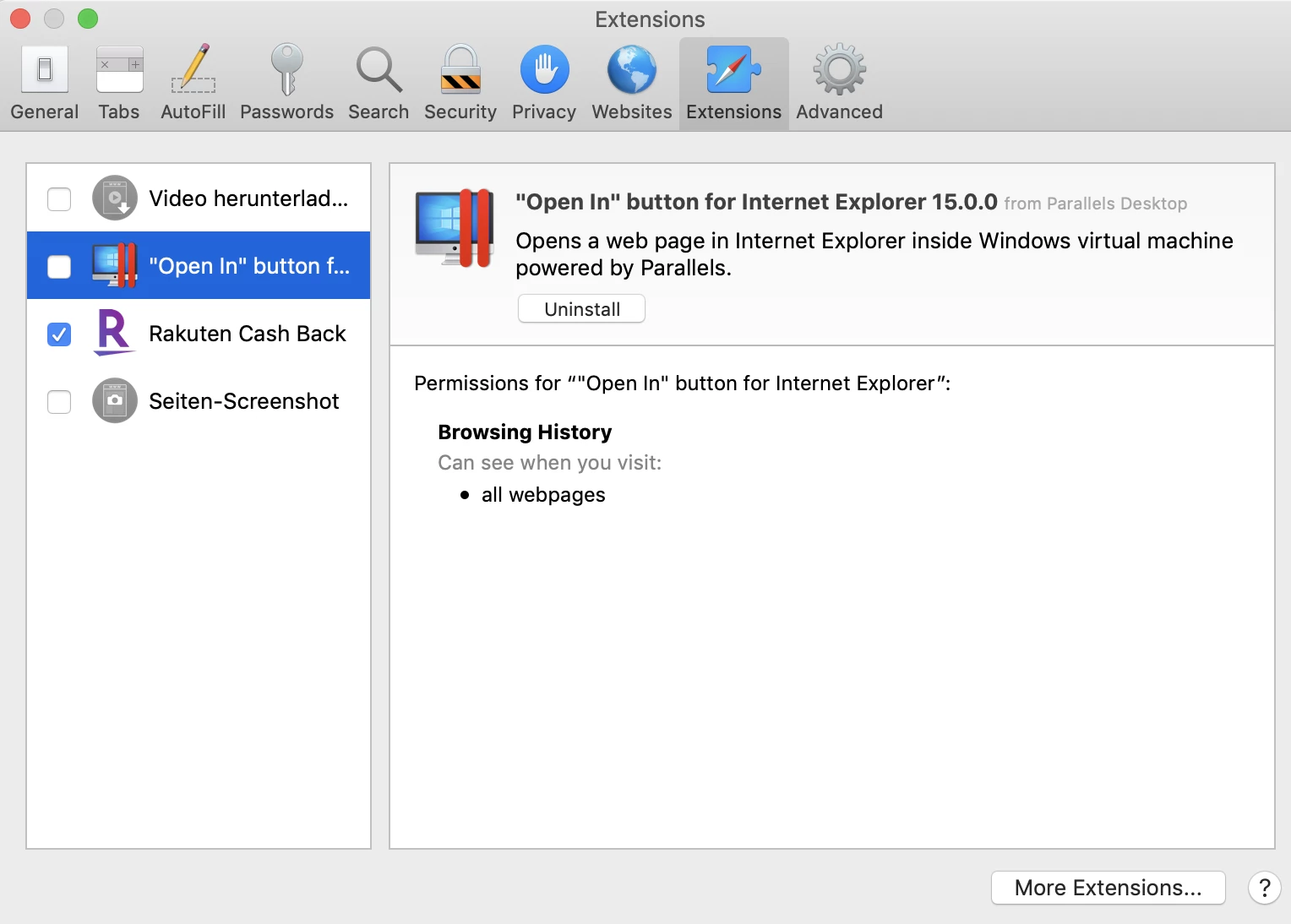Click the "all webpages" permission entry

[x=543, y=495]
